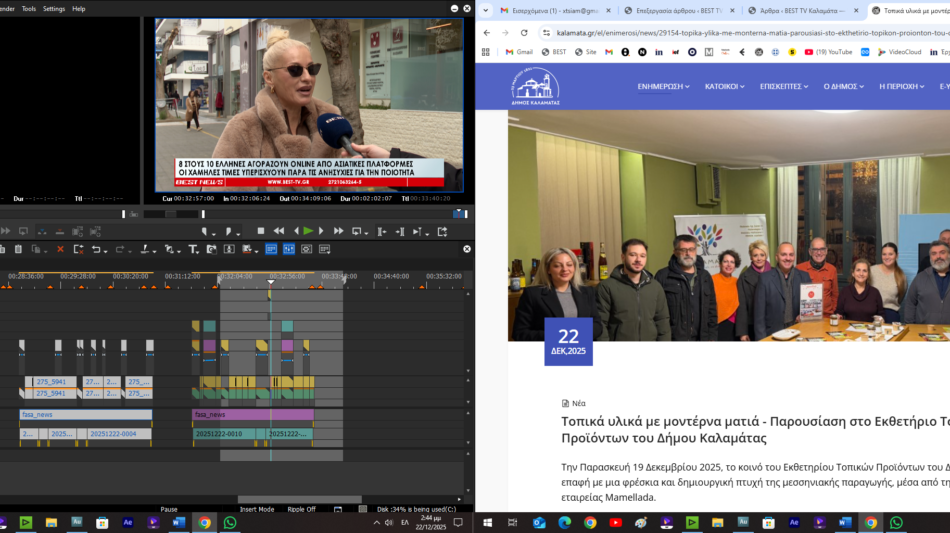The image size is (950, 533).
Task: Expand the ΚΑΤΟΙΚΟΙ navigation dropdown
Action: coord(724,86)
